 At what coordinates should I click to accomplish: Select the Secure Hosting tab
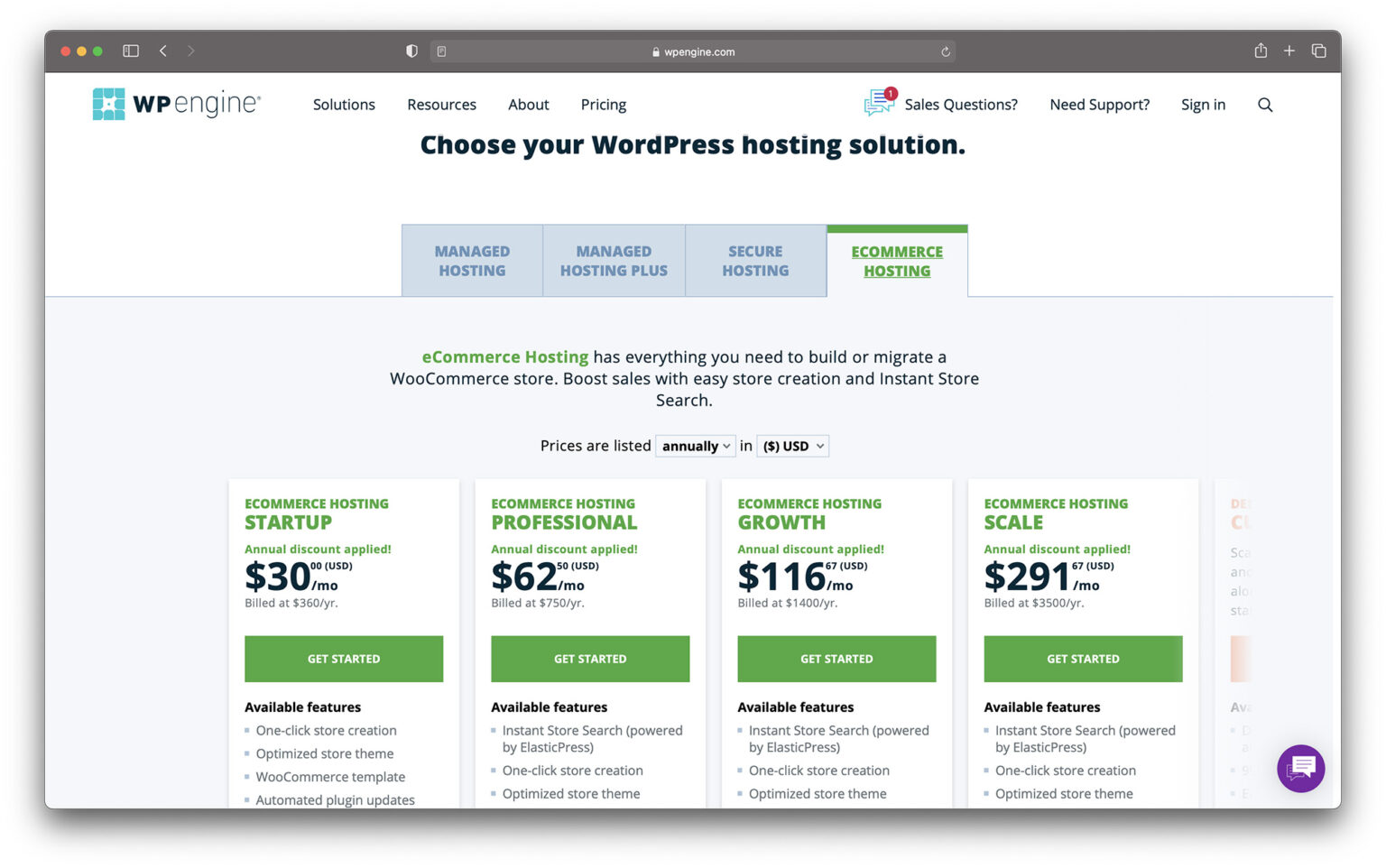[x=755, y=261]
